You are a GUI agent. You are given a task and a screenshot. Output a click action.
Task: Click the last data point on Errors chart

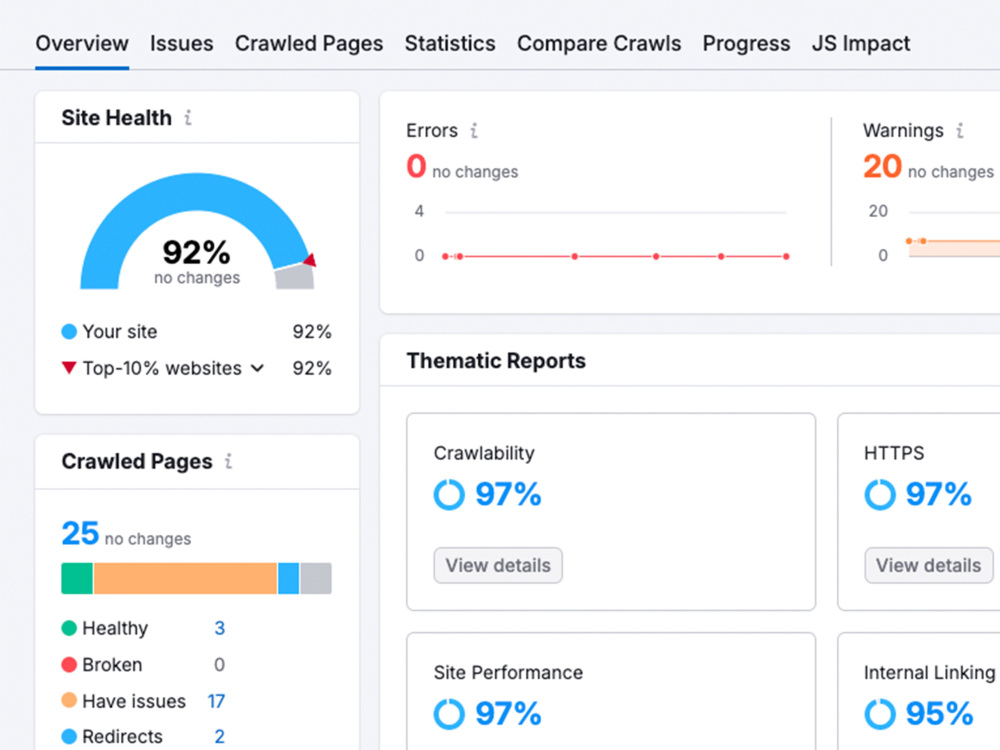pyautogui.click(x=786, y=256)
